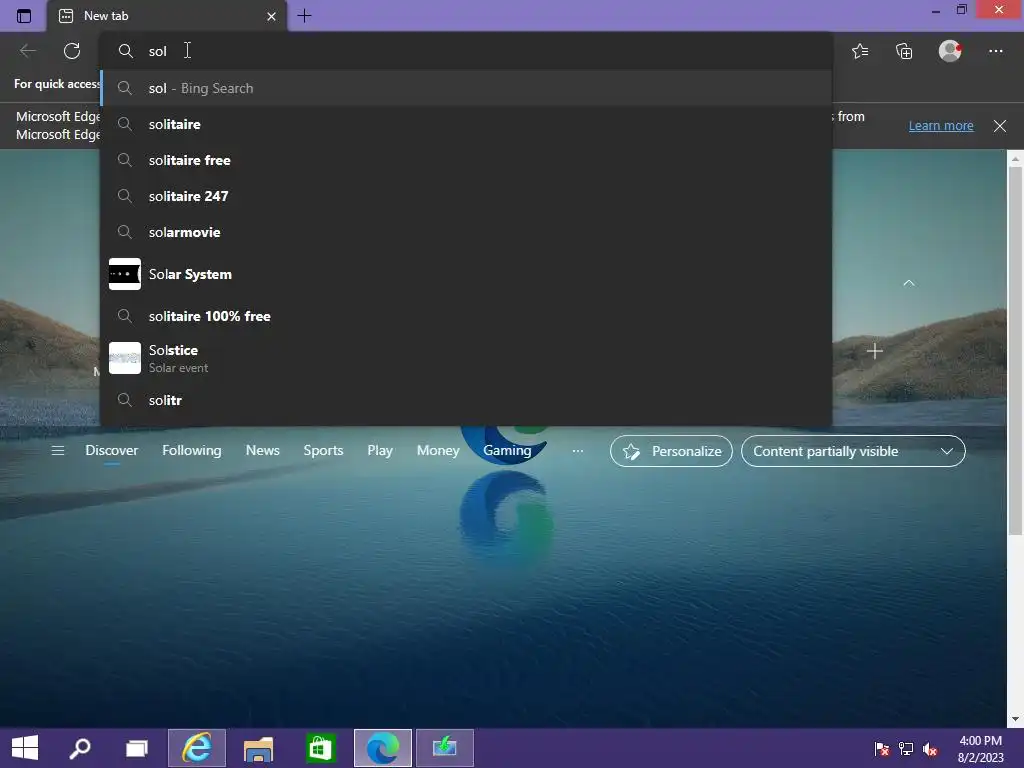
Task: Click the address bar search magnifier icon
Action: click(125, 51)
